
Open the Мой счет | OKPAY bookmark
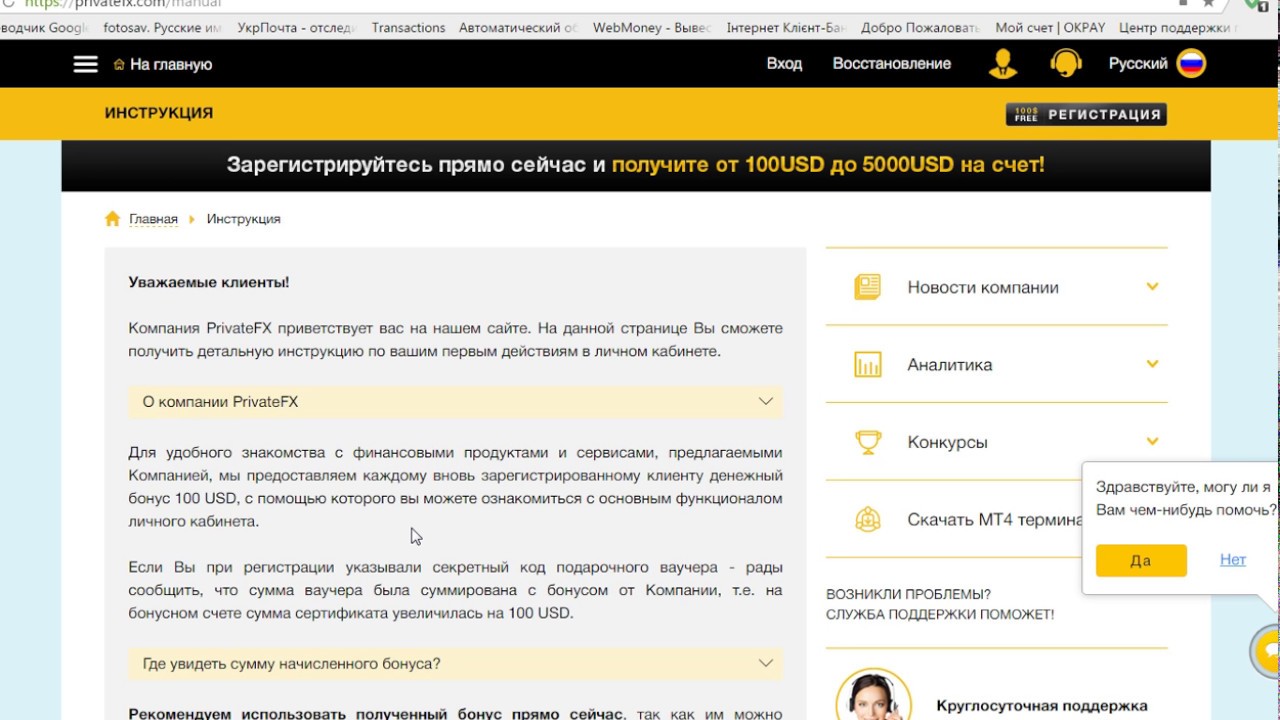[1049, 28]
